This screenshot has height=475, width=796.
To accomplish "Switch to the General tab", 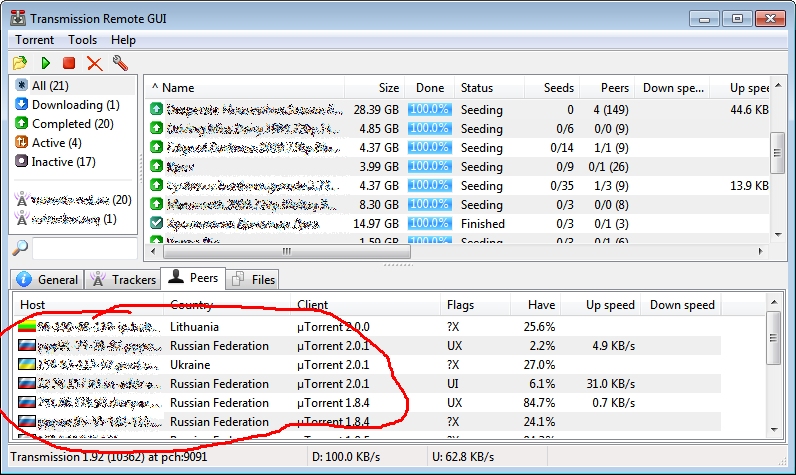I will 47,280.
